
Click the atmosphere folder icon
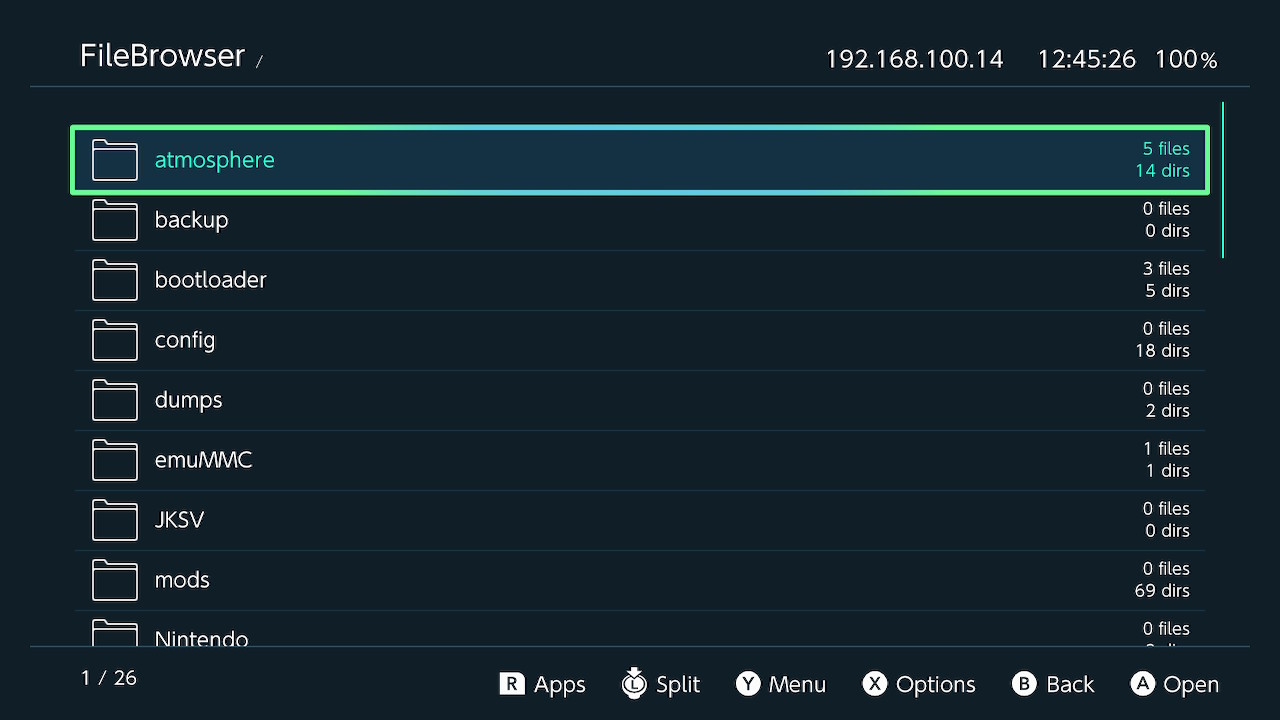tap(114, 160)
